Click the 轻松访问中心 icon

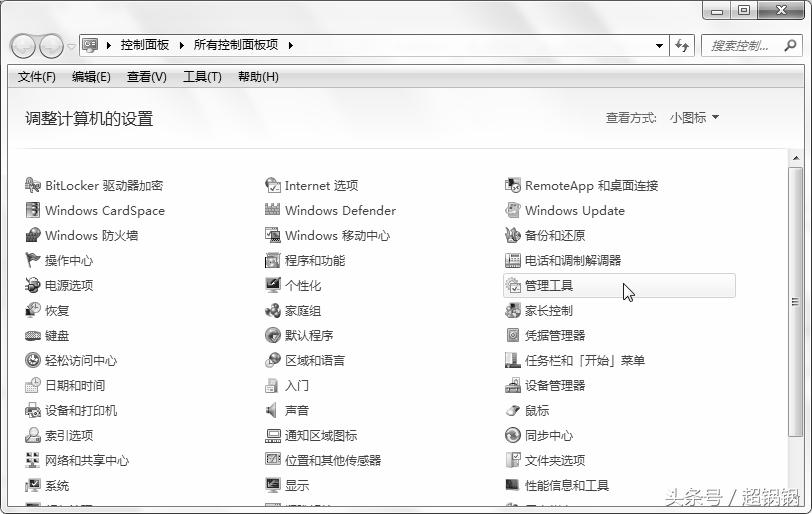coord(33,360)
